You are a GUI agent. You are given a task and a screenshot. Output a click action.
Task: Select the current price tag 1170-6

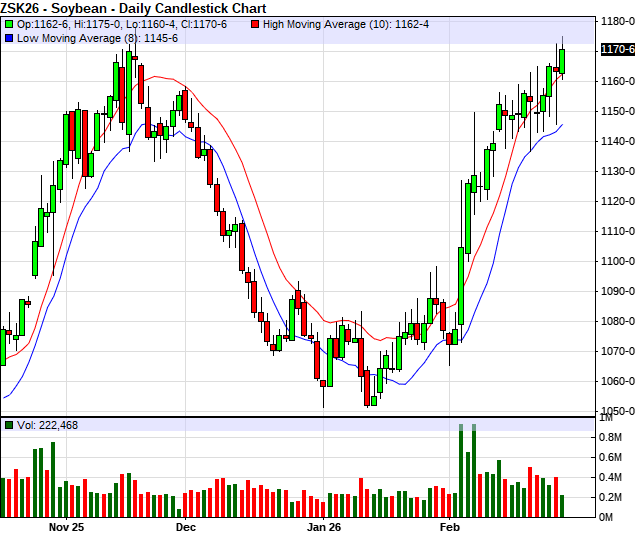coord(617,49)
